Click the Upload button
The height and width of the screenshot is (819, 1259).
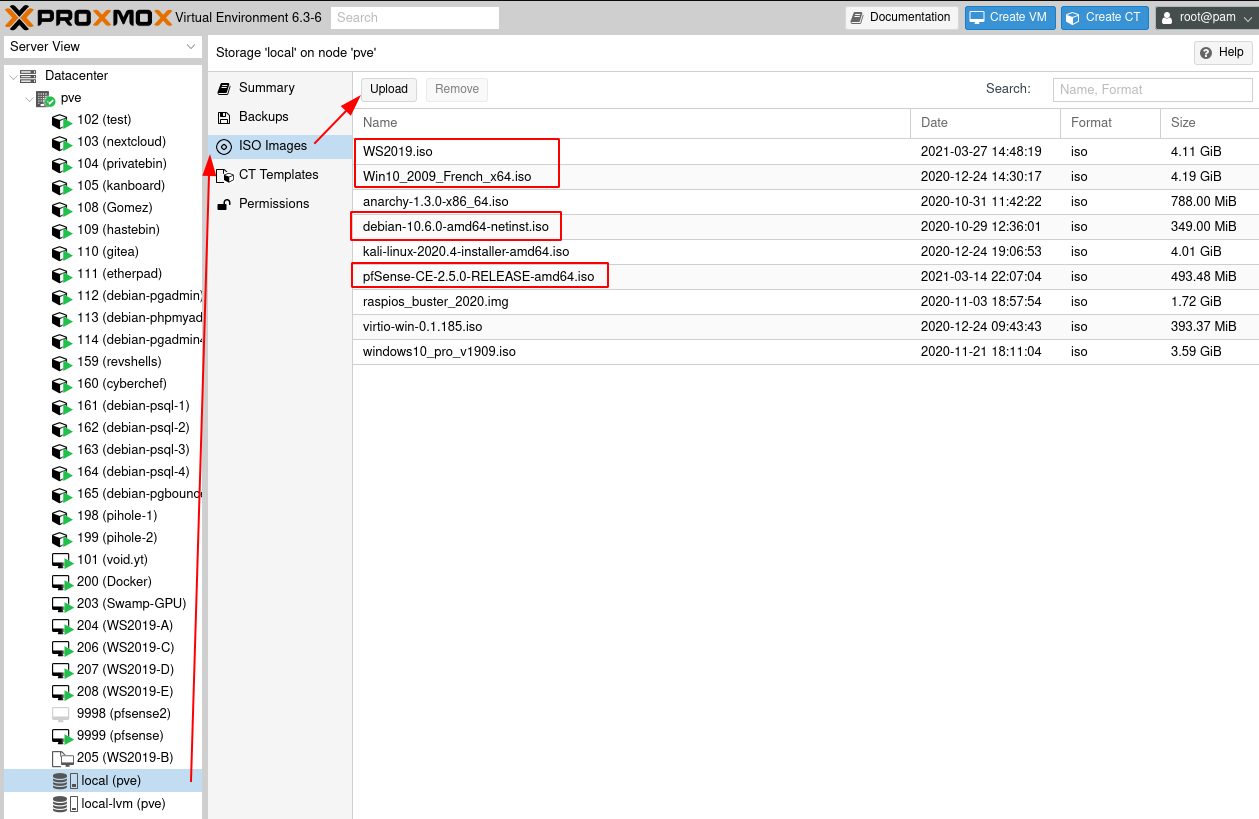389,89
